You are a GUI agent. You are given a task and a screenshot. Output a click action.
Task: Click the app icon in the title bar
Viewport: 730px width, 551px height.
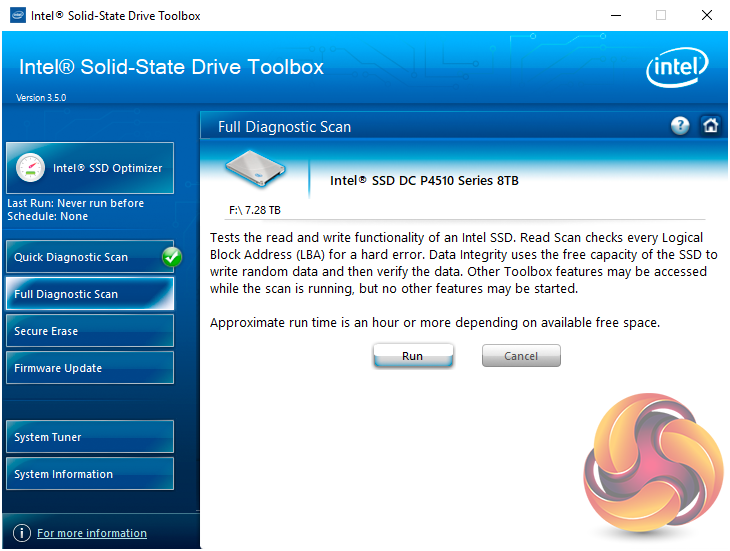(x=18, y=15)
